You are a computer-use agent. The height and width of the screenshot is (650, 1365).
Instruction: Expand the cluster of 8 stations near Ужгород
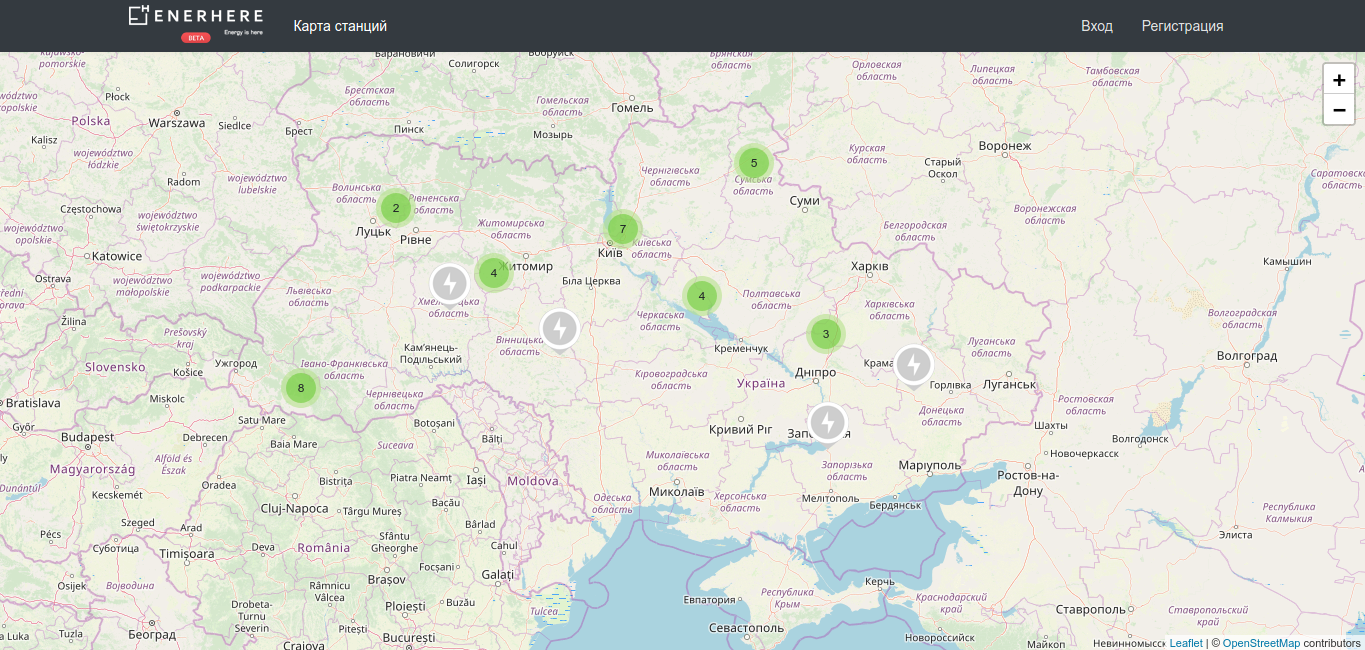coord(301,388)
